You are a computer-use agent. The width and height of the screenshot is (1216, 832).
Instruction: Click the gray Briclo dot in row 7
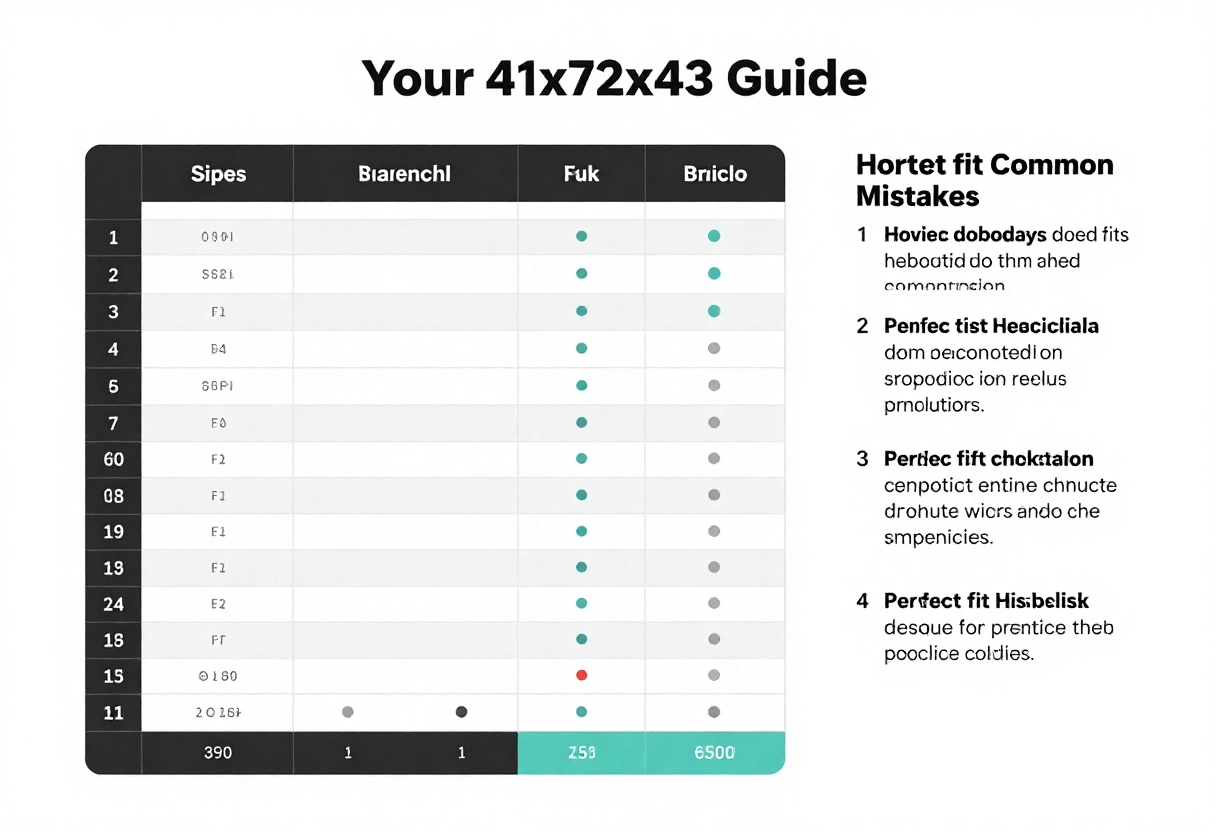713,422
